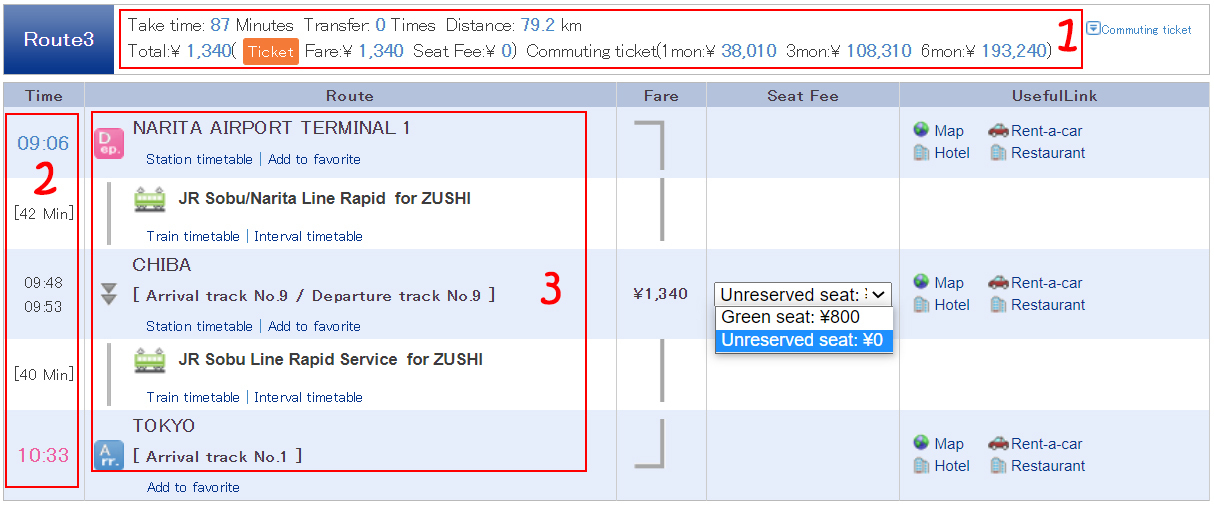Click train icon beside JR Sobu/Narita Line Rapid
This screenshot has height=507, width=1214.
(150, 199)
